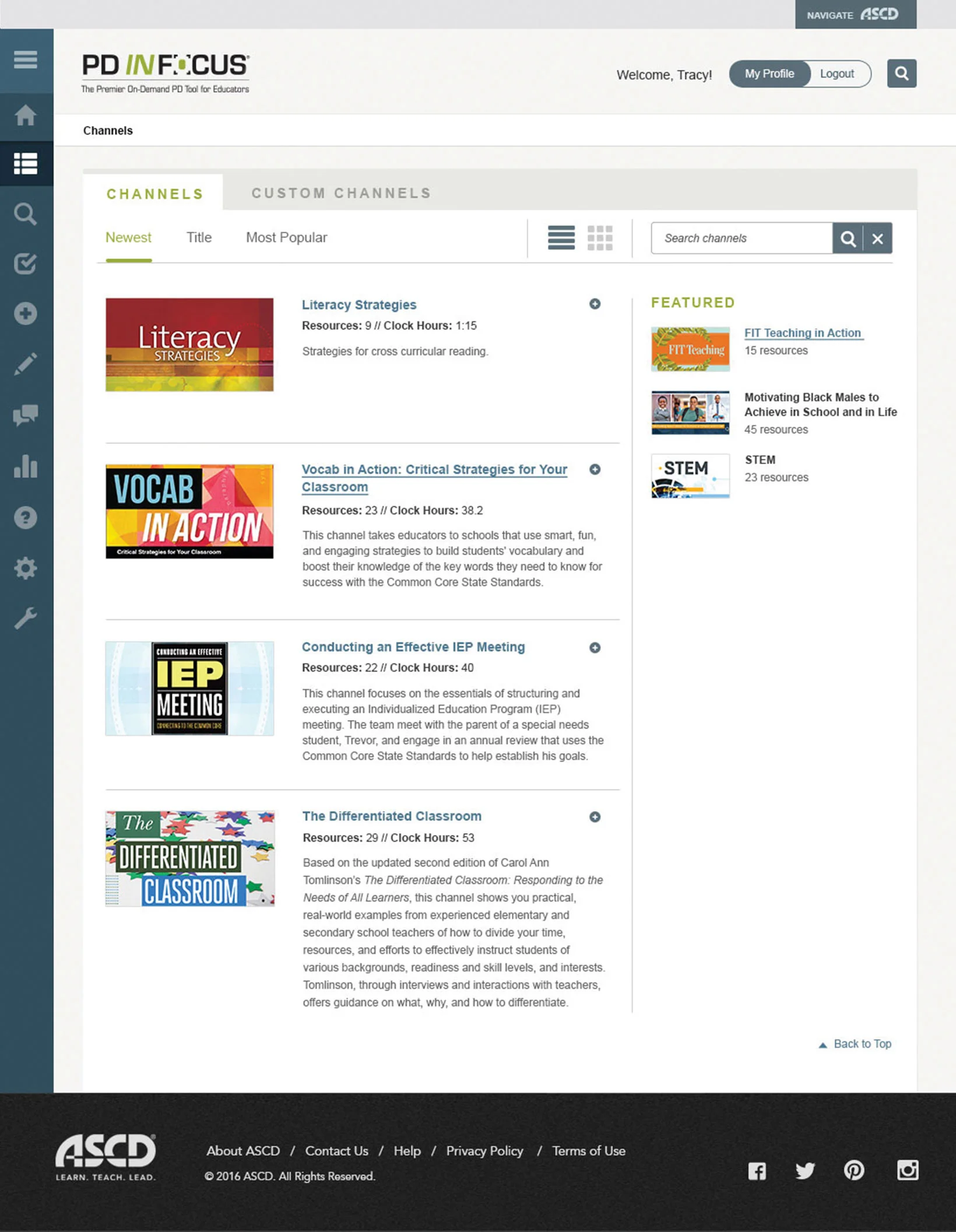Screen dimensions: 956x1232
Task: Open The Differentiated Classroom title link
Action: [x=392, y=816]
